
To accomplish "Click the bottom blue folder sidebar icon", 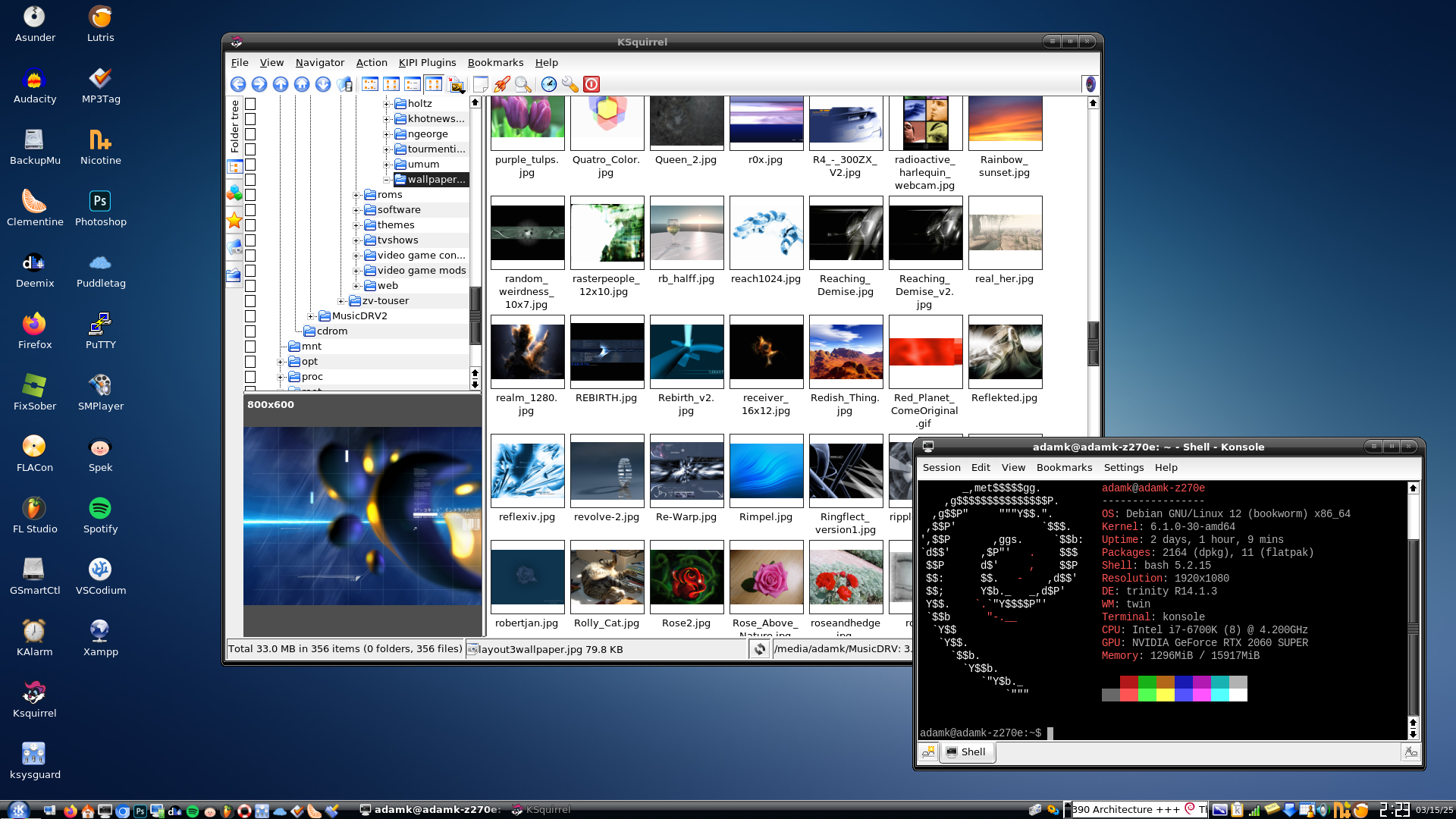I will tap(234, 275).
